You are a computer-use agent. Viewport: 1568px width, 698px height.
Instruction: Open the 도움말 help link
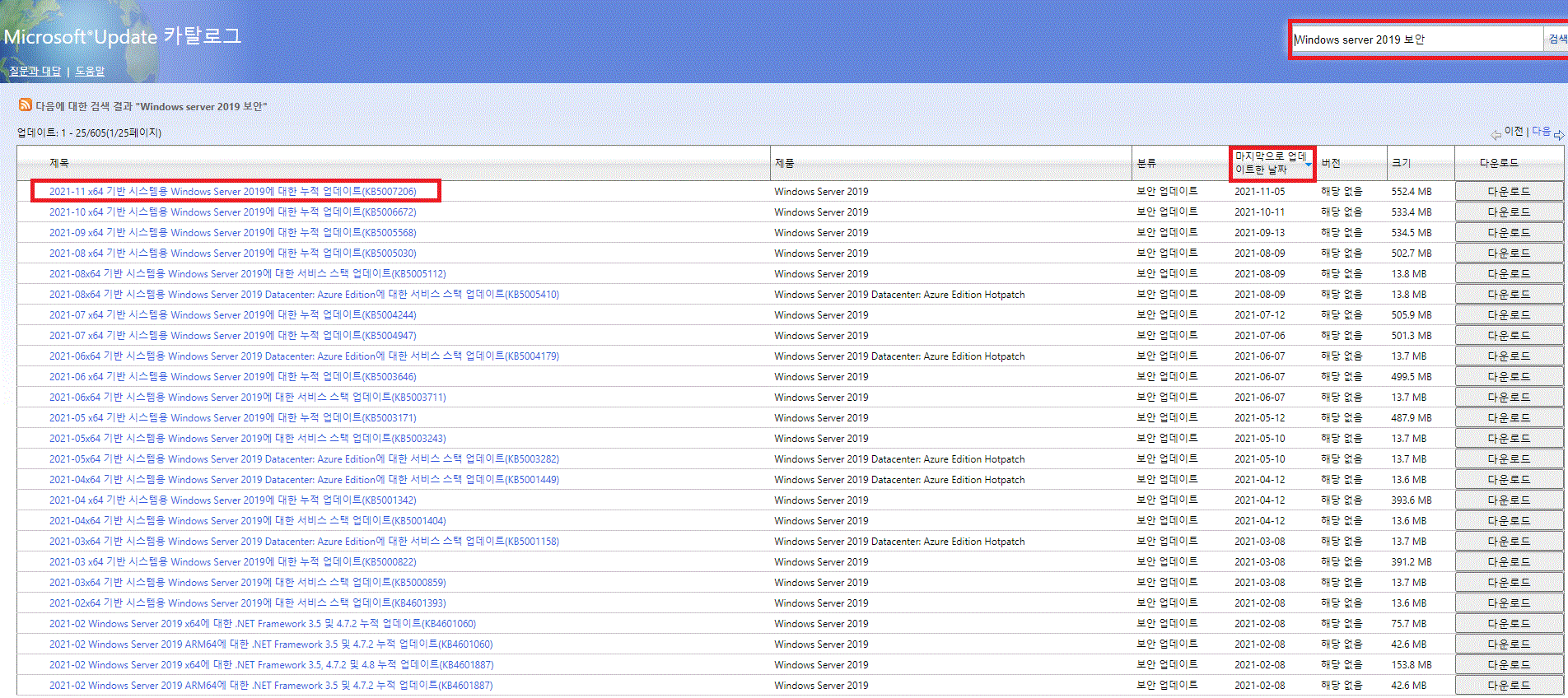pyautogui.click(x=90, y=71)
